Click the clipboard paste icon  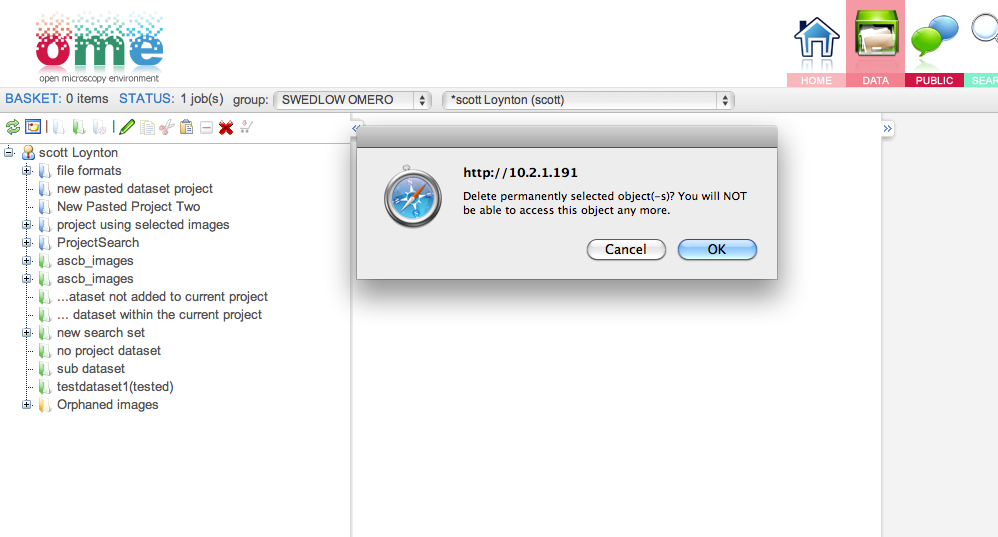point(186,127)
